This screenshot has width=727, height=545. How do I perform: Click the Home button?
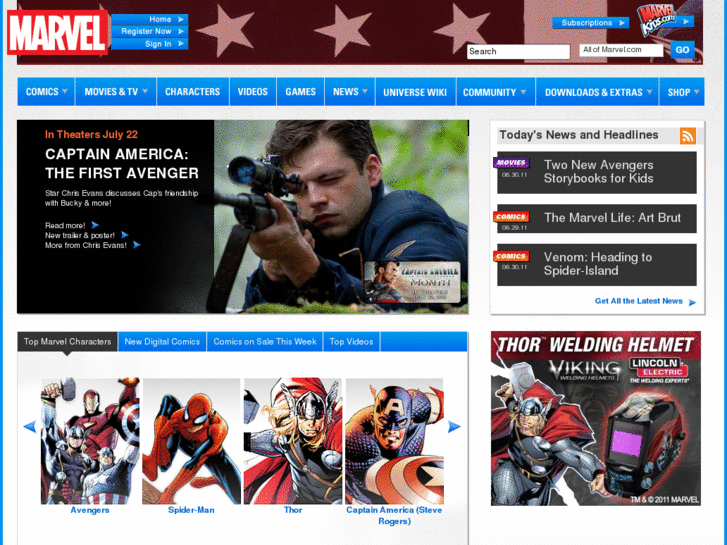[x=150, y=19]
